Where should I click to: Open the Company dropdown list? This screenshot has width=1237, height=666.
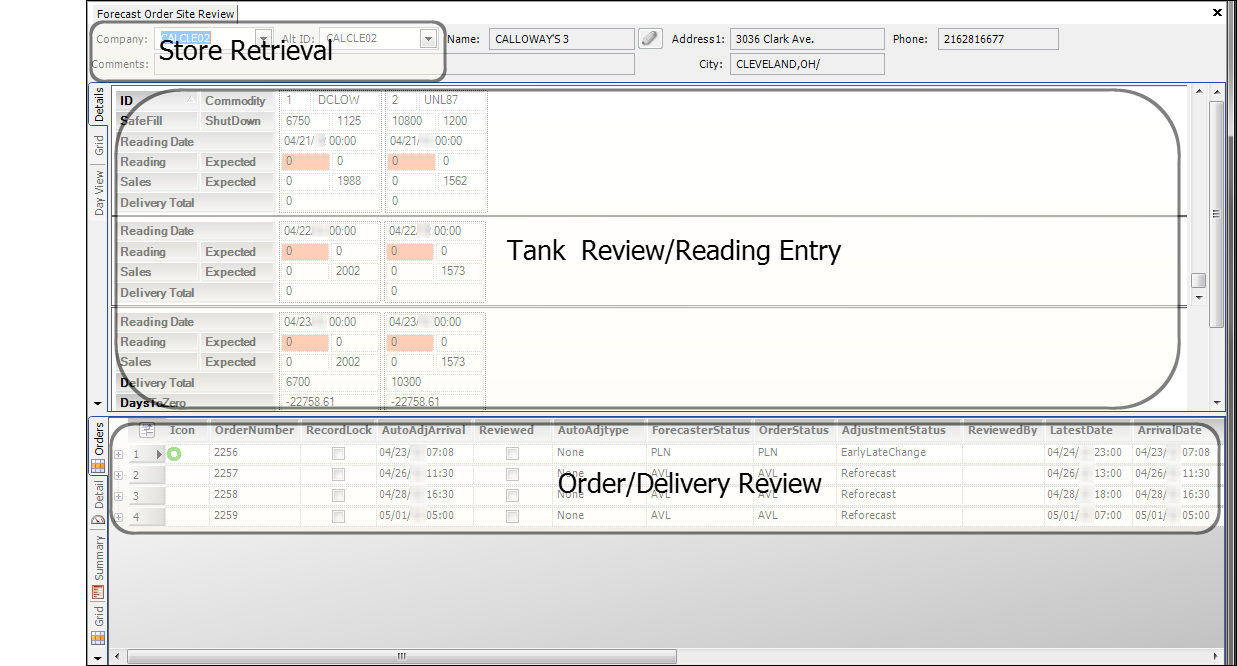pyautogui.click(x=263, y=39)
